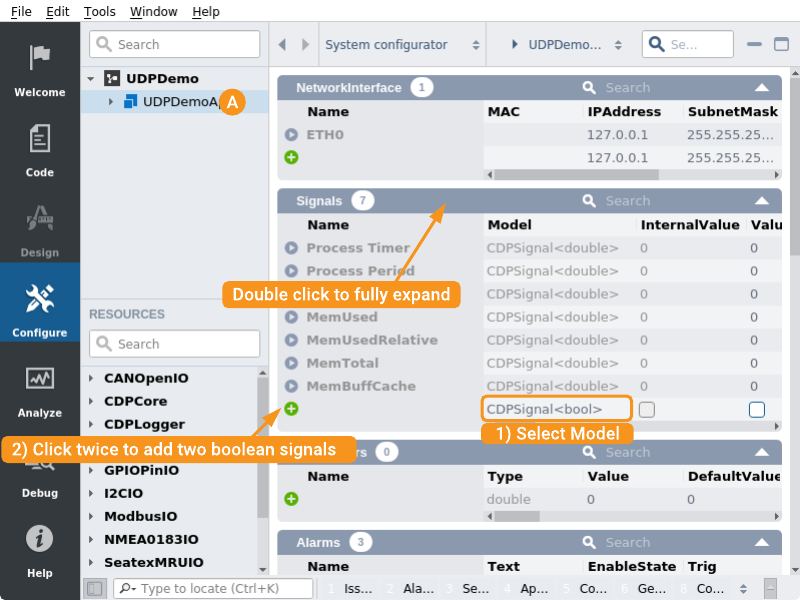800x600 pixels.
Task: Open the Window menu
Action: pos(153,12)
